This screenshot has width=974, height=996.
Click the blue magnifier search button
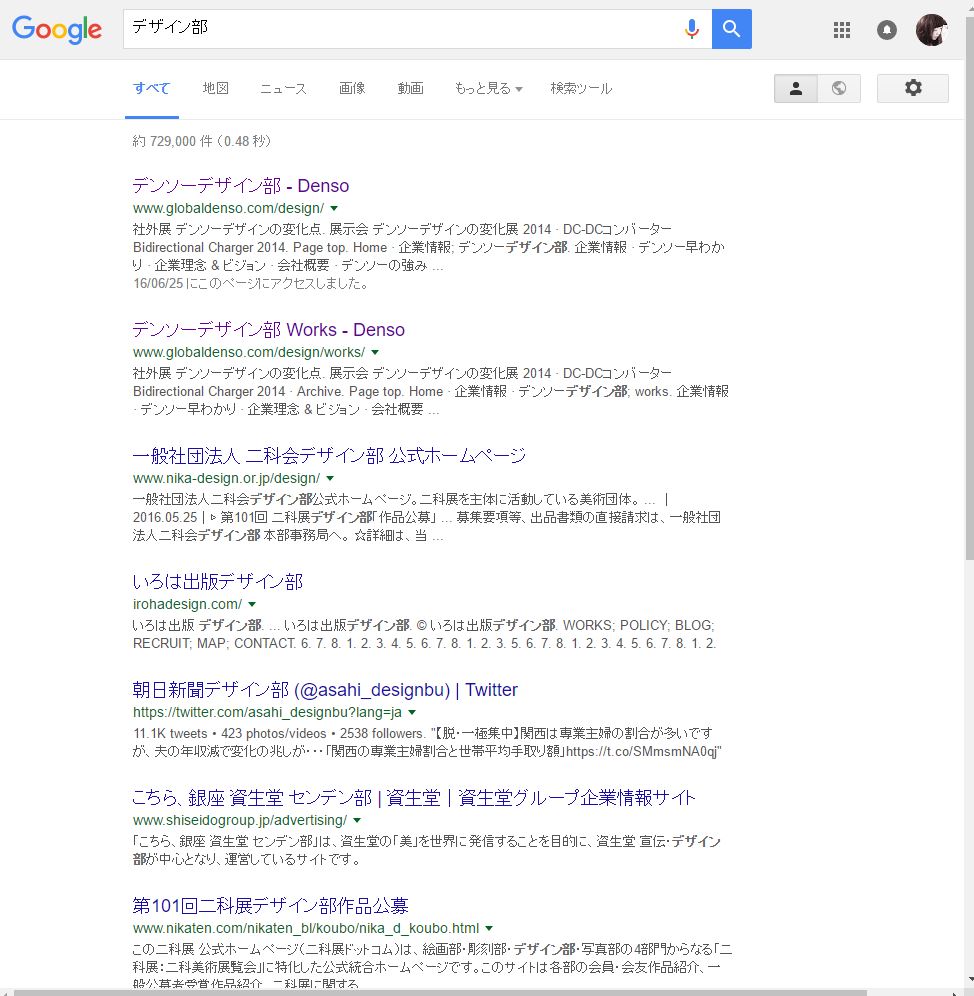click(x=731, y=29)
